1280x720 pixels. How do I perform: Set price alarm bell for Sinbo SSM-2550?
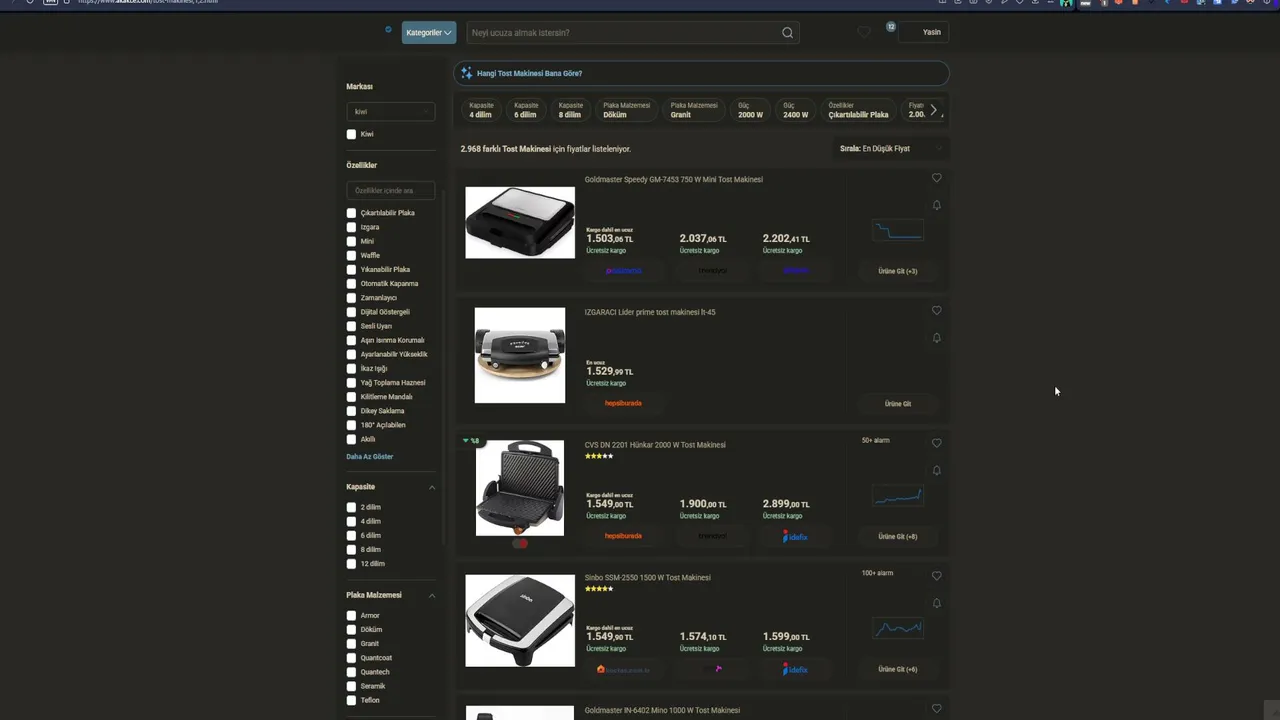(x=937, y=603)
